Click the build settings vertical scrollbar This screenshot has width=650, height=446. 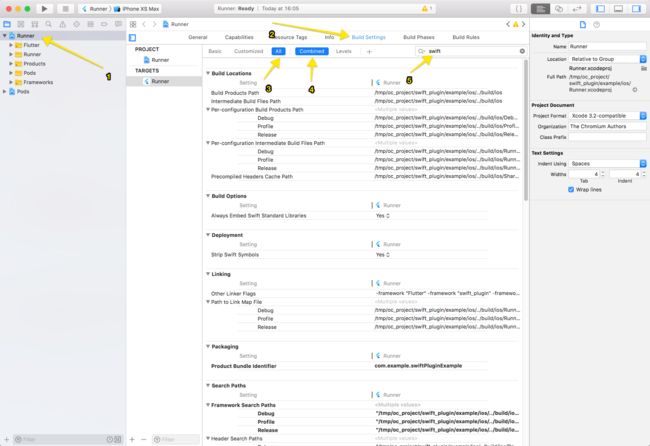point(526,130)
